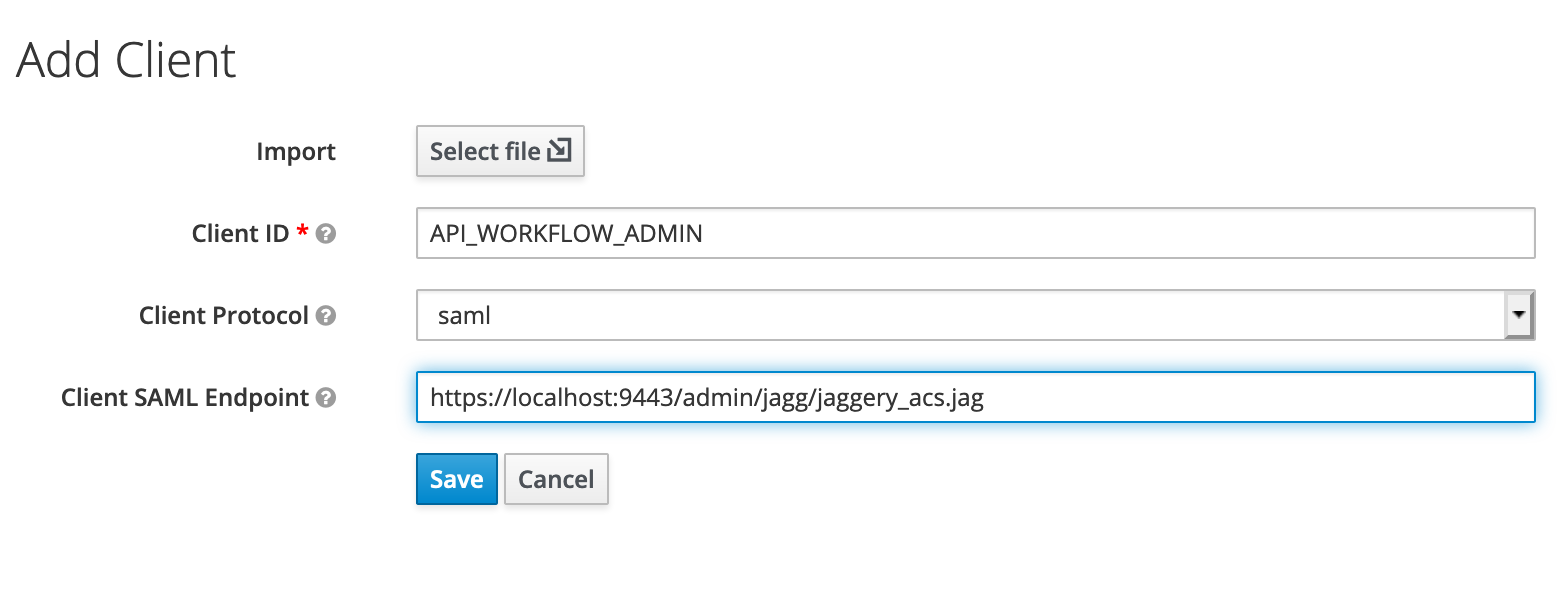Click the Client SAML Endpoint label
The width and height of the screenshot is (1560, 590).
[185, 398]
